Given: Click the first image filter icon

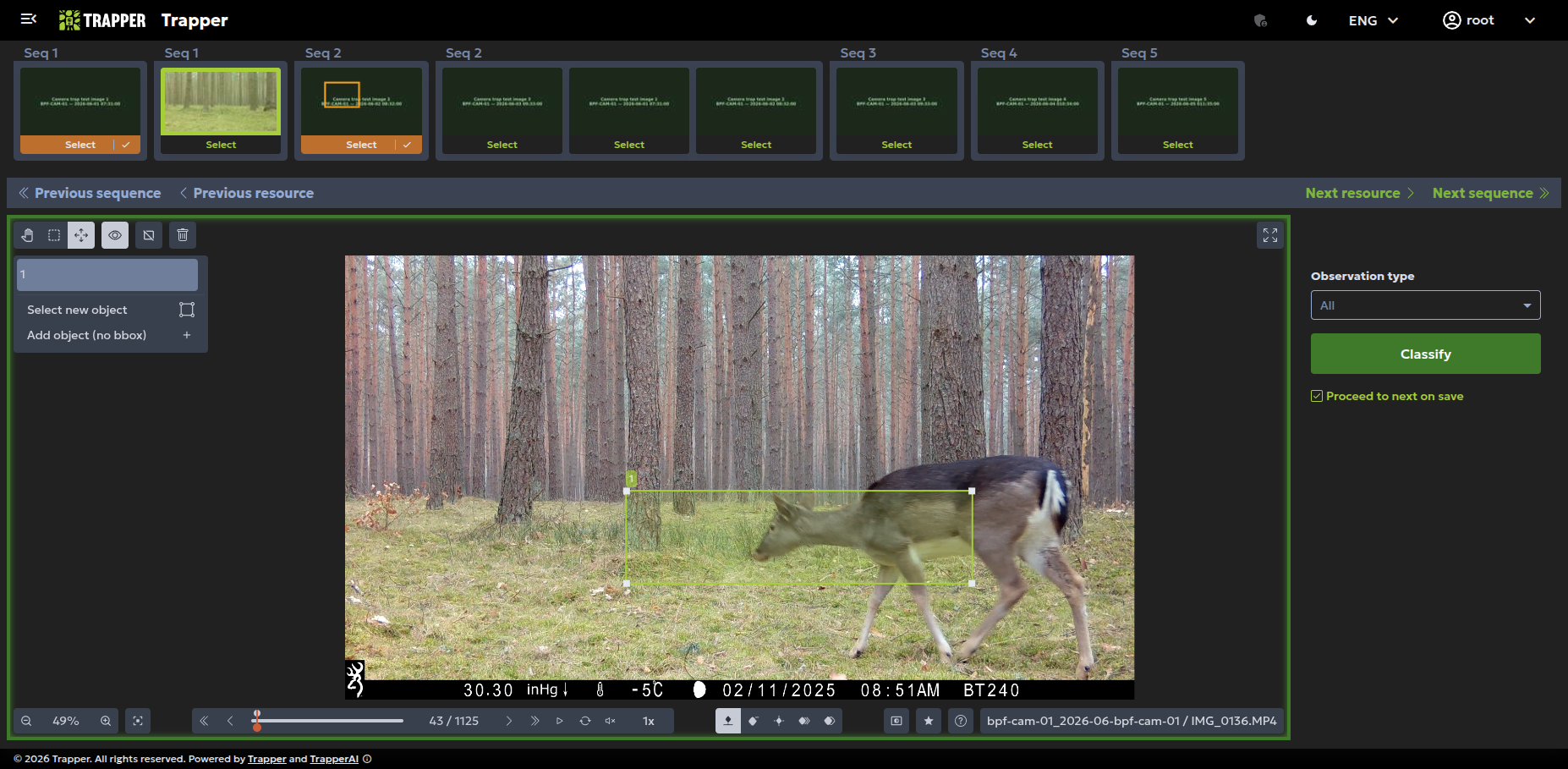Looking at the screenshot, I should (x=728, y=721).
